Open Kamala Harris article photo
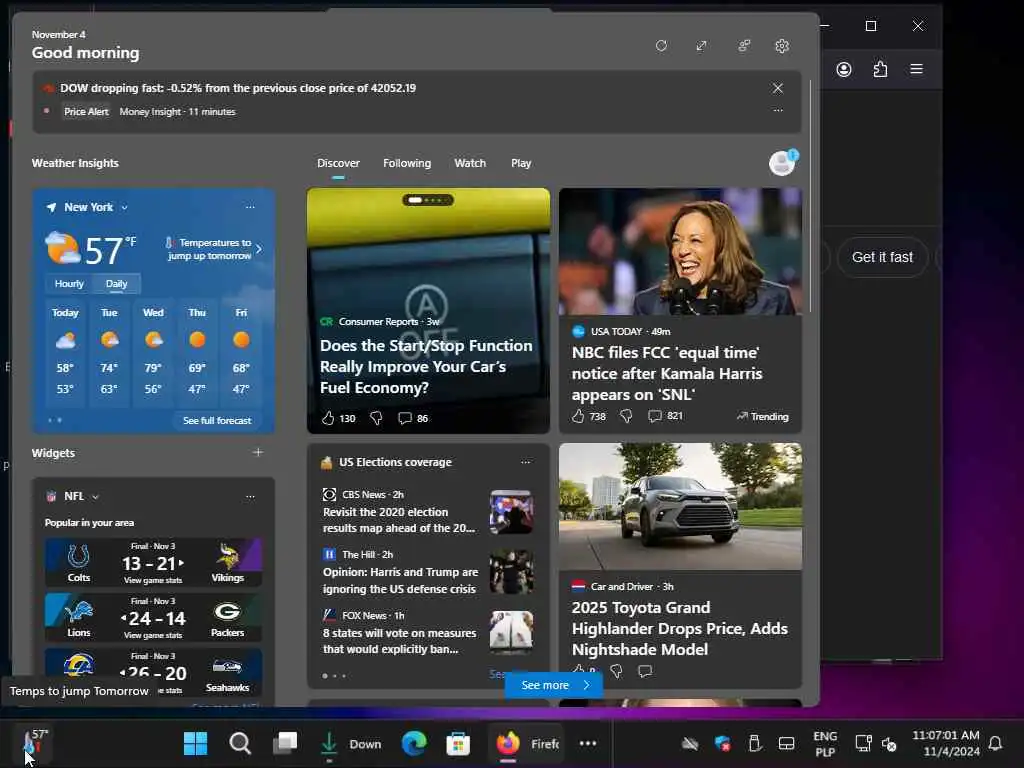The image size is (1024, 768). pyautogui.click(x=680, y=251)
